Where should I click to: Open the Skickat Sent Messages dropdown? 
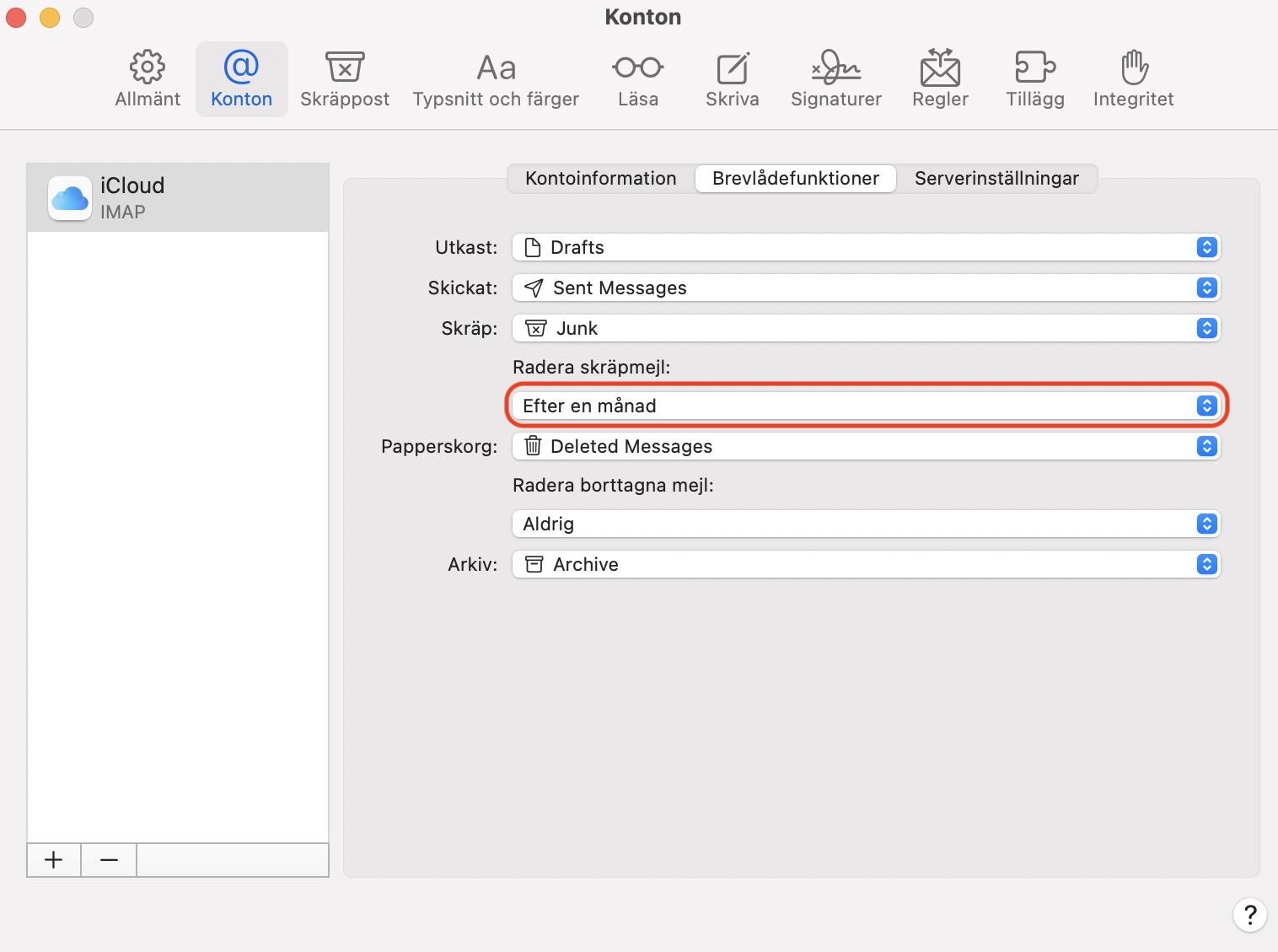click(x=867, y=288)
